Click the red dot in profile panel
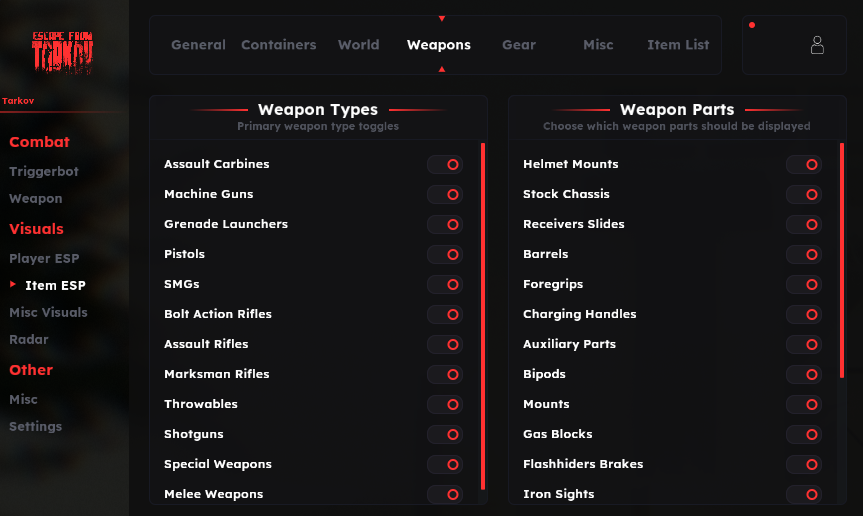 pyautogui.click(x=752, y=25)
